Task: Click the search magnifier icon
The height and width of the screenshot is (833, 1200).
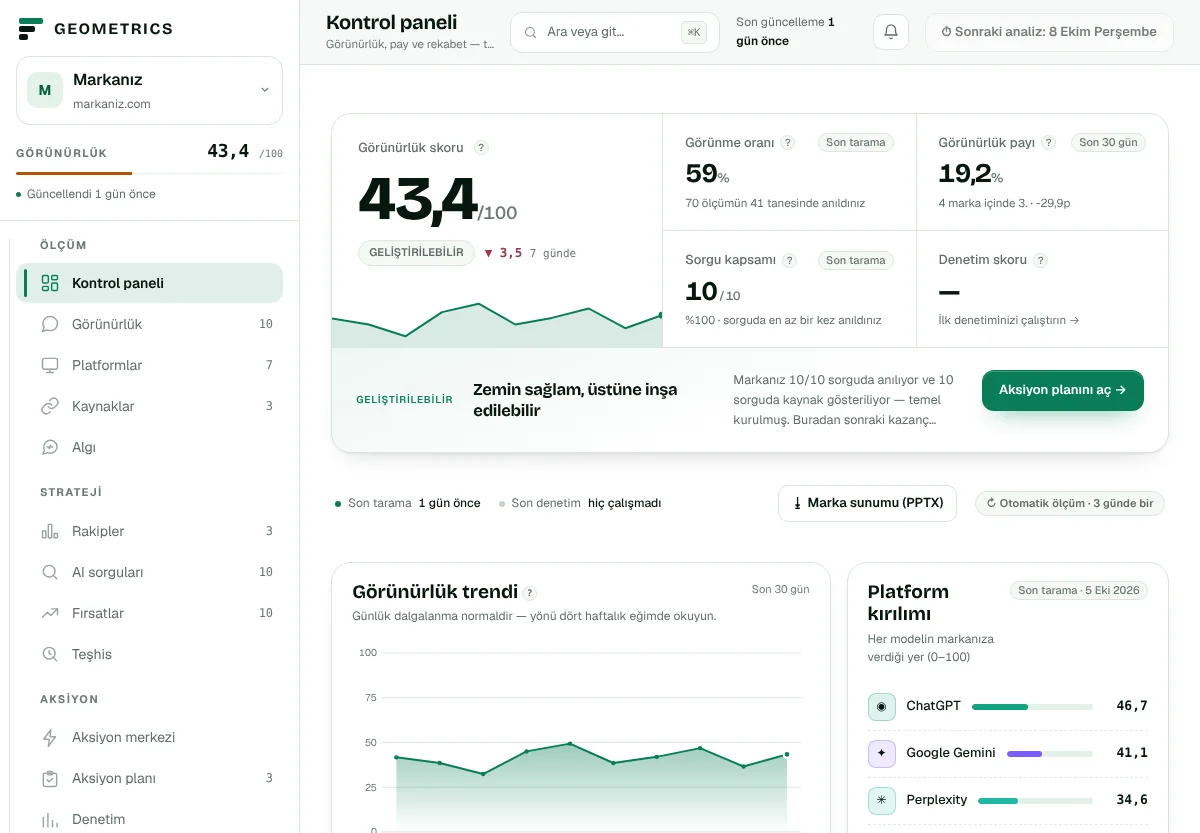Action: click(x=530, y=33)
